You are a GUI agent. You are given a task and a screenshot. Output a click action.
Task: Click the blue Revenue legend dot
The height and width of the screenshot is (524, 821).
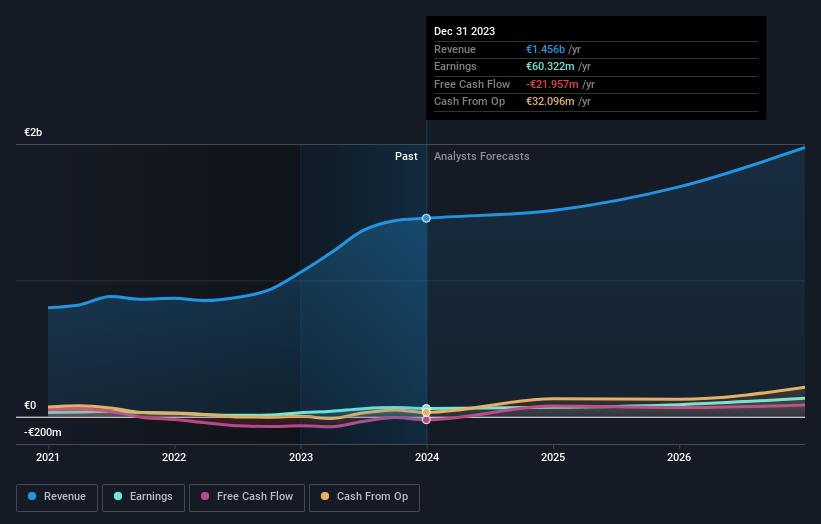click(32, 496)
